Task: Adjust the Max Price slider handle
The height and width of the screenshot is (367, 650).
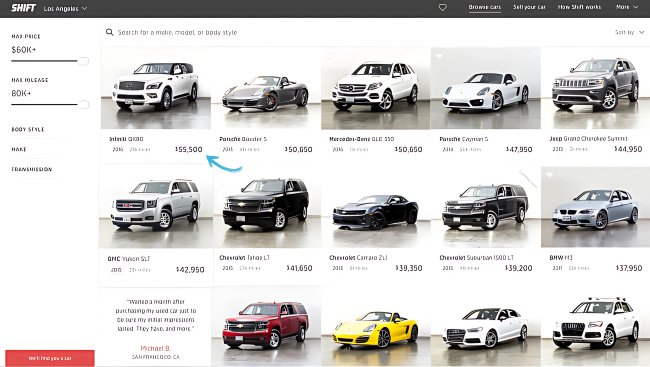Action: (x=83, y=61)
